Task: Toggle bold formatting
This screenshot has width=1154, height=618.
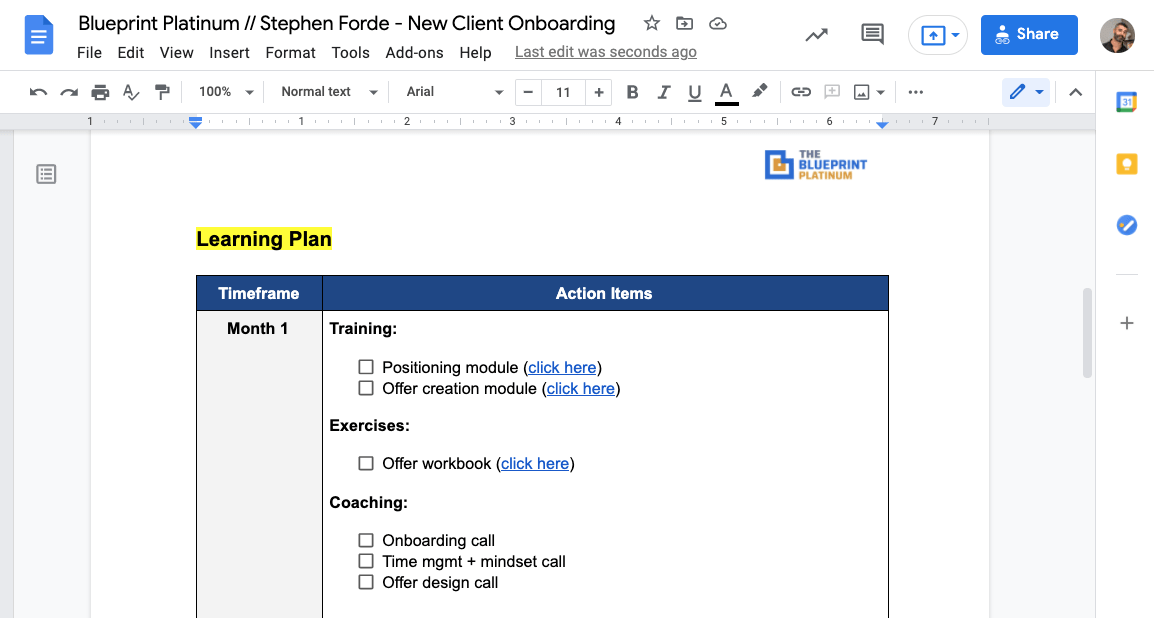Action: (632, 92)
